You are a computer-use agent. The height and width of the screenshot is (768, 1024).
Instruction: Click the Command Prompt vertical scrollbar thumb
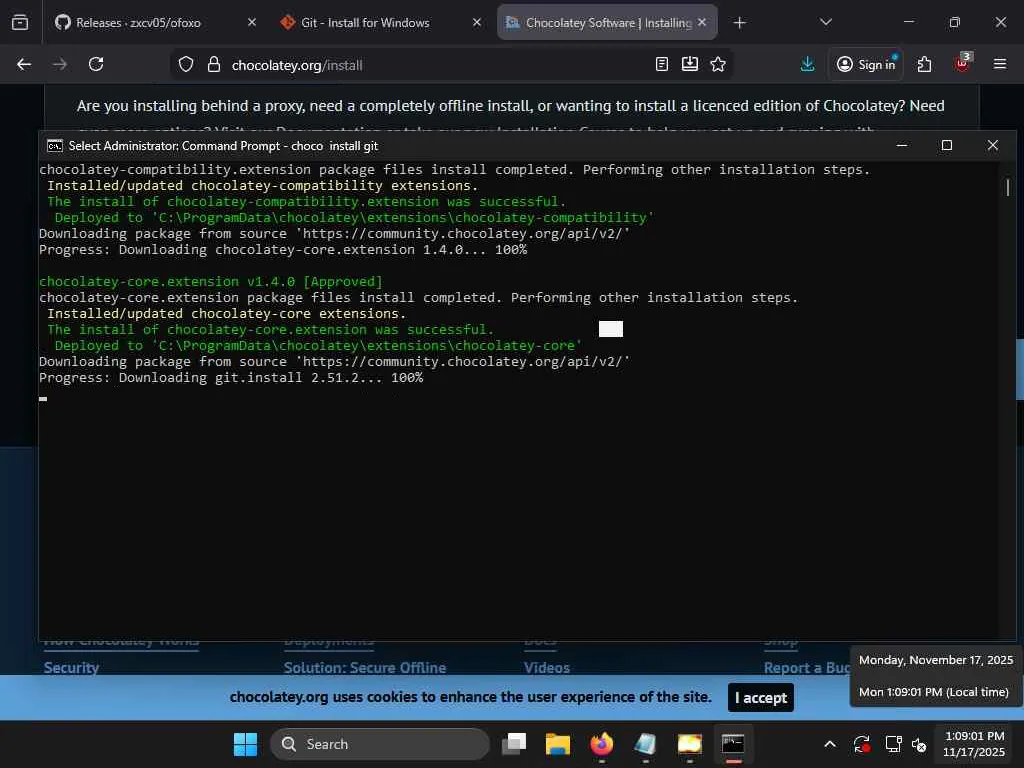[x=1008, y=188]
